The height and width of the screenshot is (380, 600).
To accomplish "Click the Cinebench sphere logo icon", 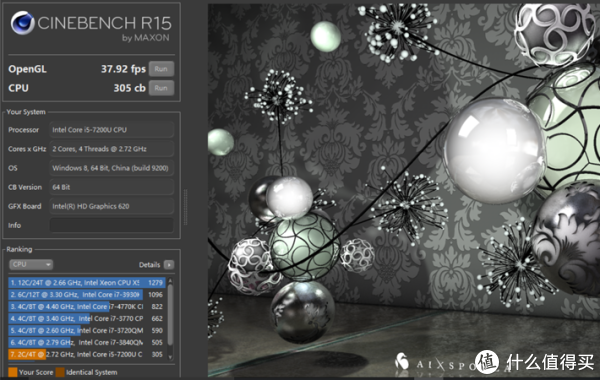I will 23,23.
